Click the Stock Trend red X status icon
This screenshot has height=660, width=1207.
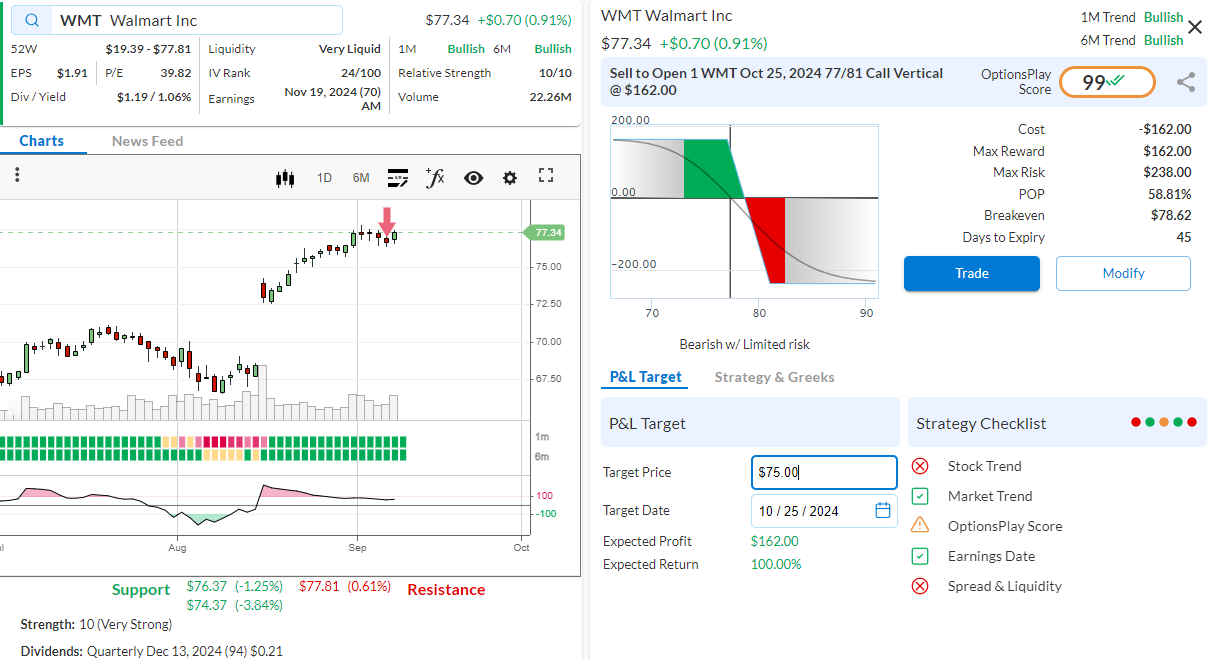[x=921, y=466]
